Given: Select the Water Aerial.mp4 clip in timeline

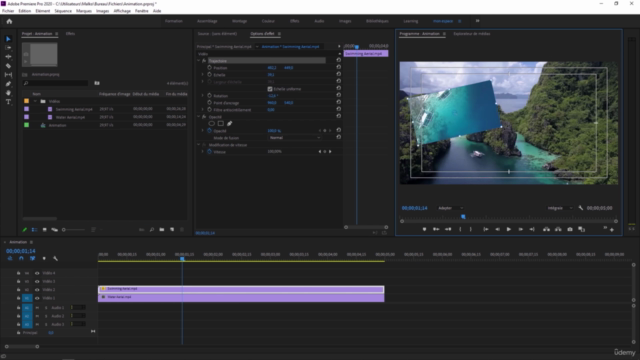Looking at the screenshot, I should pos(241,298).
